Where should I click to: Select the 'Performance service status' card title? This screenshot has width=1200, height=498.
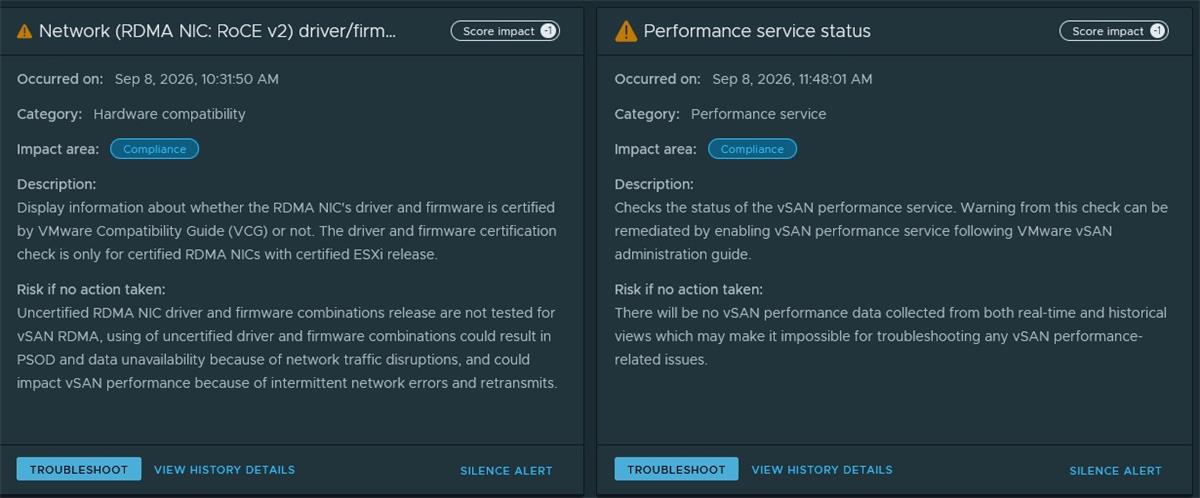point(757,31)
